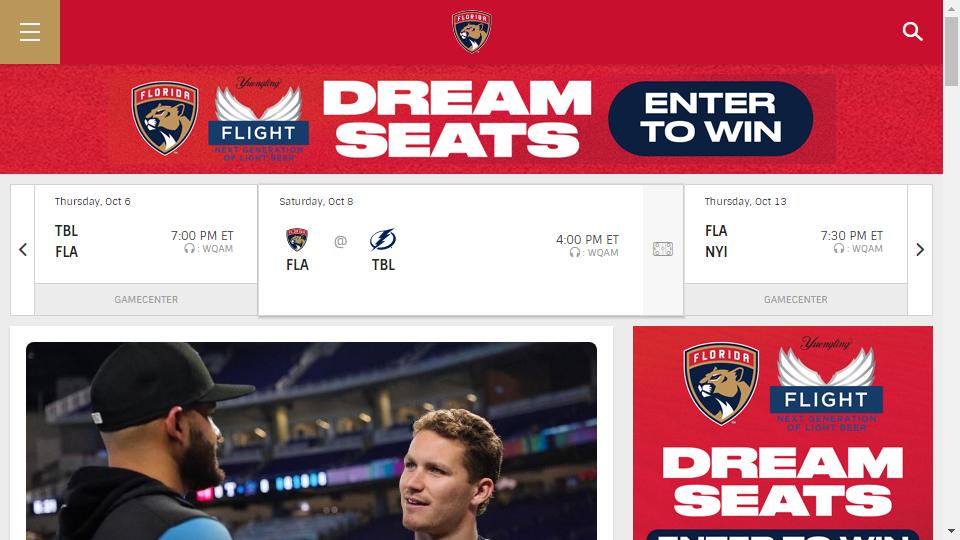Screen dimensions: 960x540
Task: Open the hamburger navigation menu
Action: pos(29,32)
